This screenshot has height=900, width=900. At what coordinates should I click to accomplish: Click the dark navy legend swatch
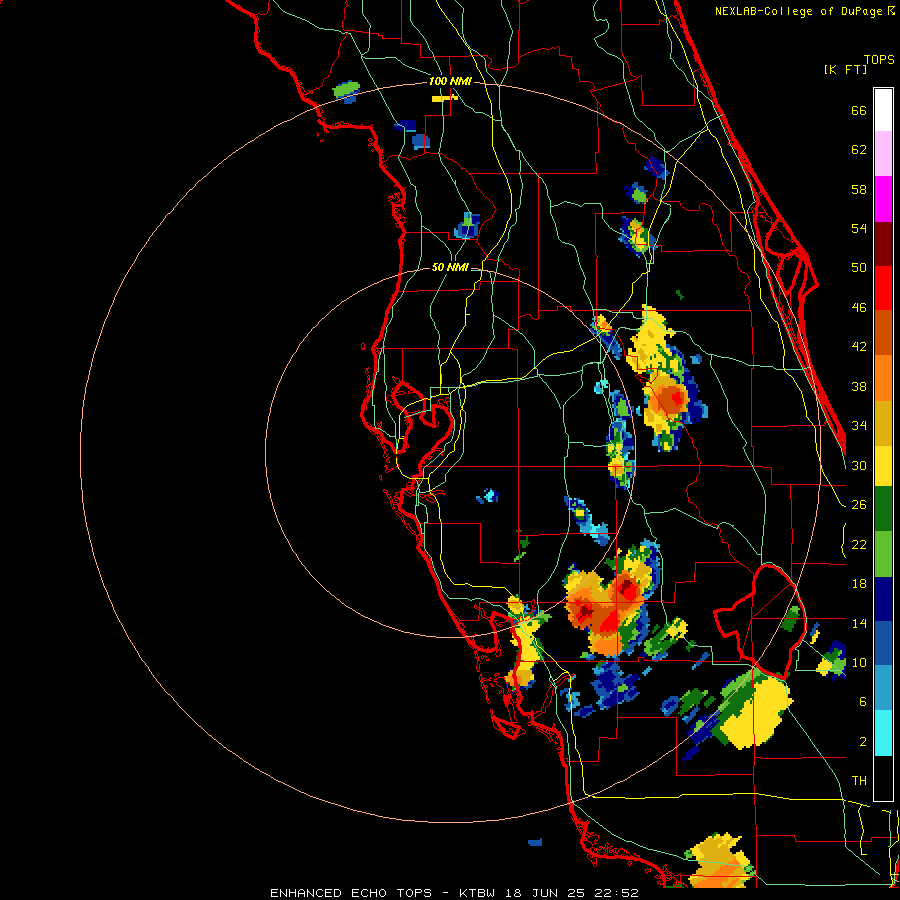click(x=883, y=599)
